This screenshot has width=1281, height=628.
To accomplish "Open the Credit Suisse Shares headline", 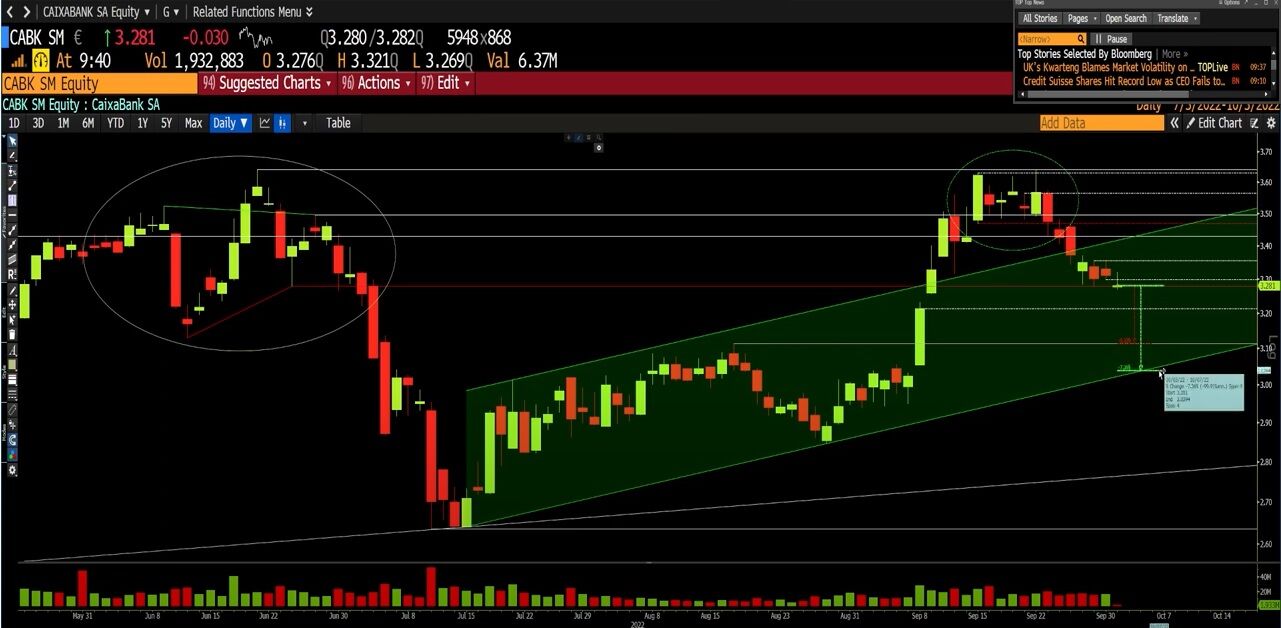I will click(1124, 80).
